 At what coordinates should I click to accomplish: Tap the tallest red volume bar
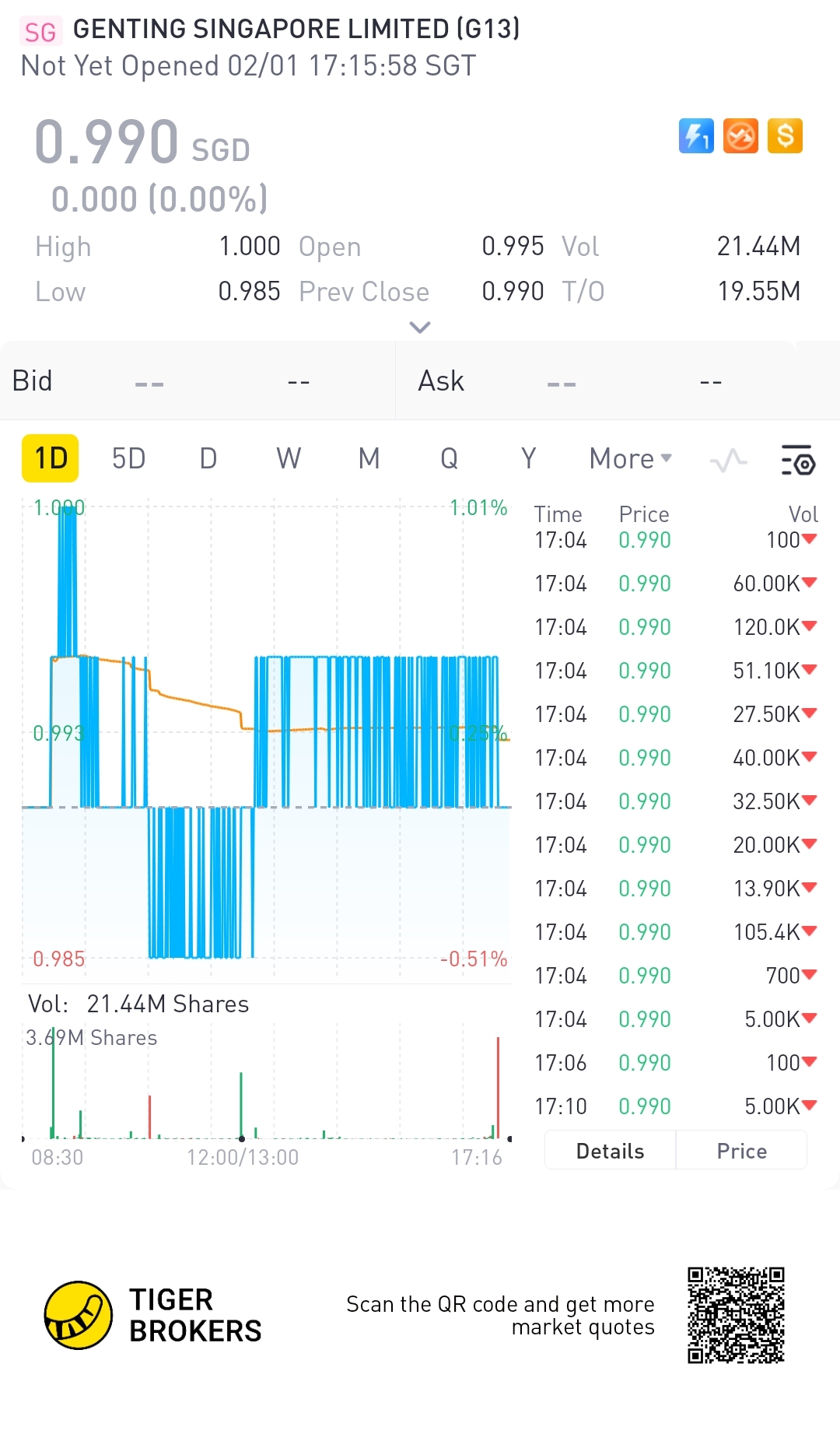click(x=498, y=1088)
